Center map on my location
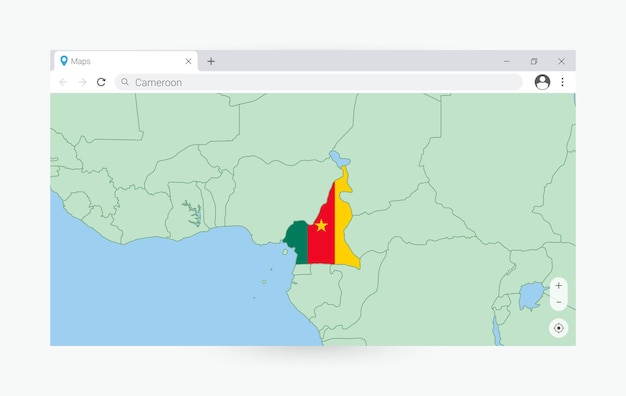The width and height of the screenshot is (626, 396). coord(559,328)
